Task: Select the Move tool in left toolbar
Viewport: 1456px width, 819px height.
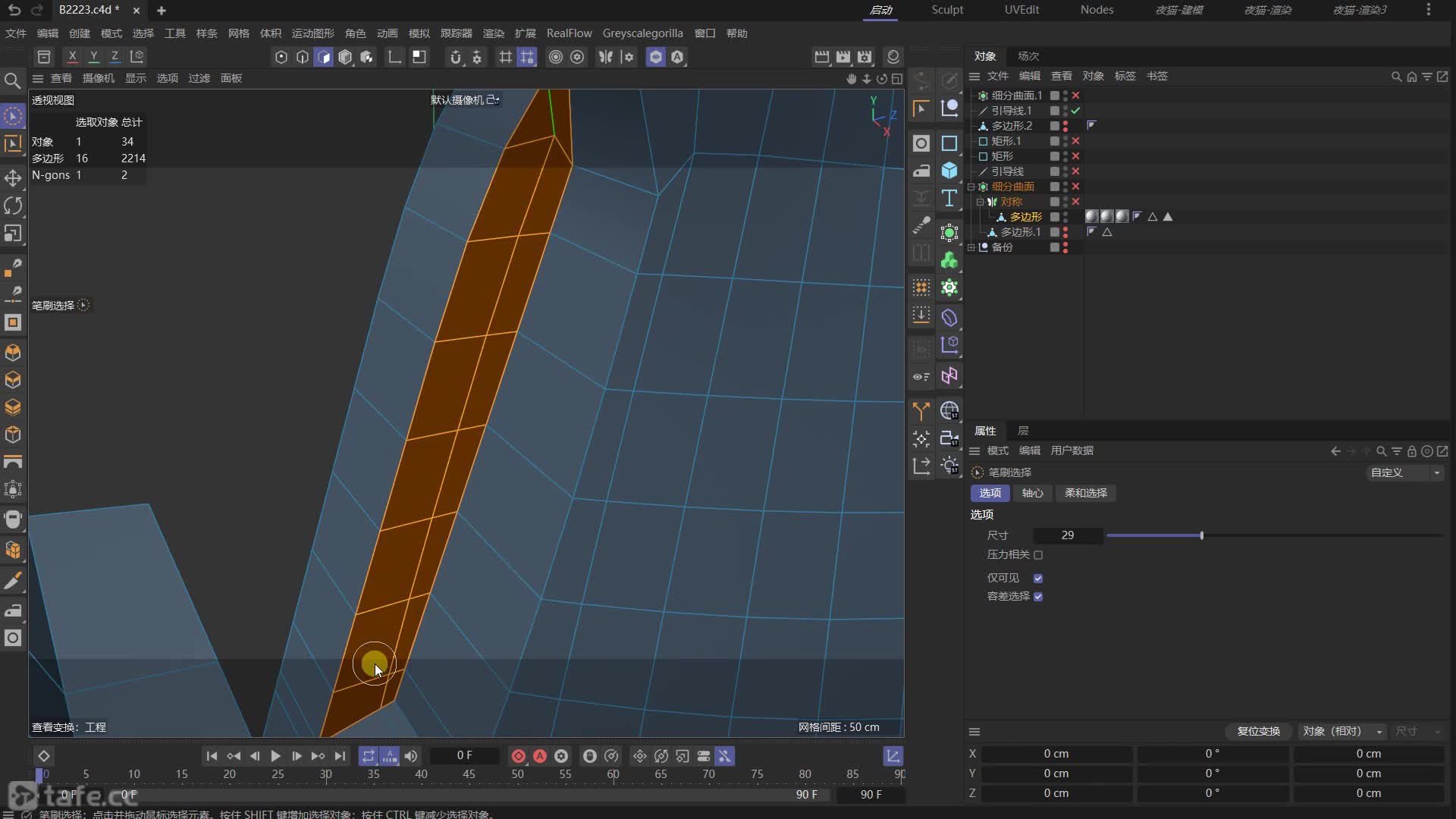Action: coord(13,178)
